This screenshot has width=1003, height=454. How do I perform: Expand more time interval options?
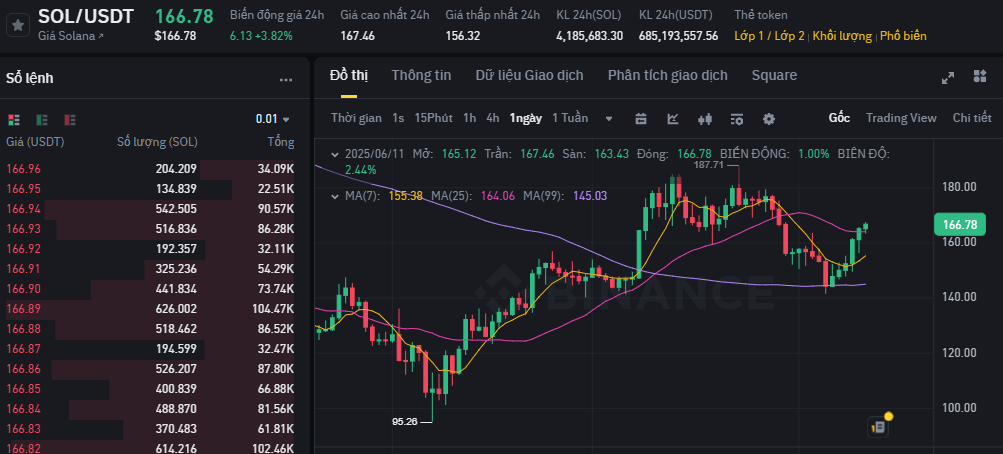609,118
